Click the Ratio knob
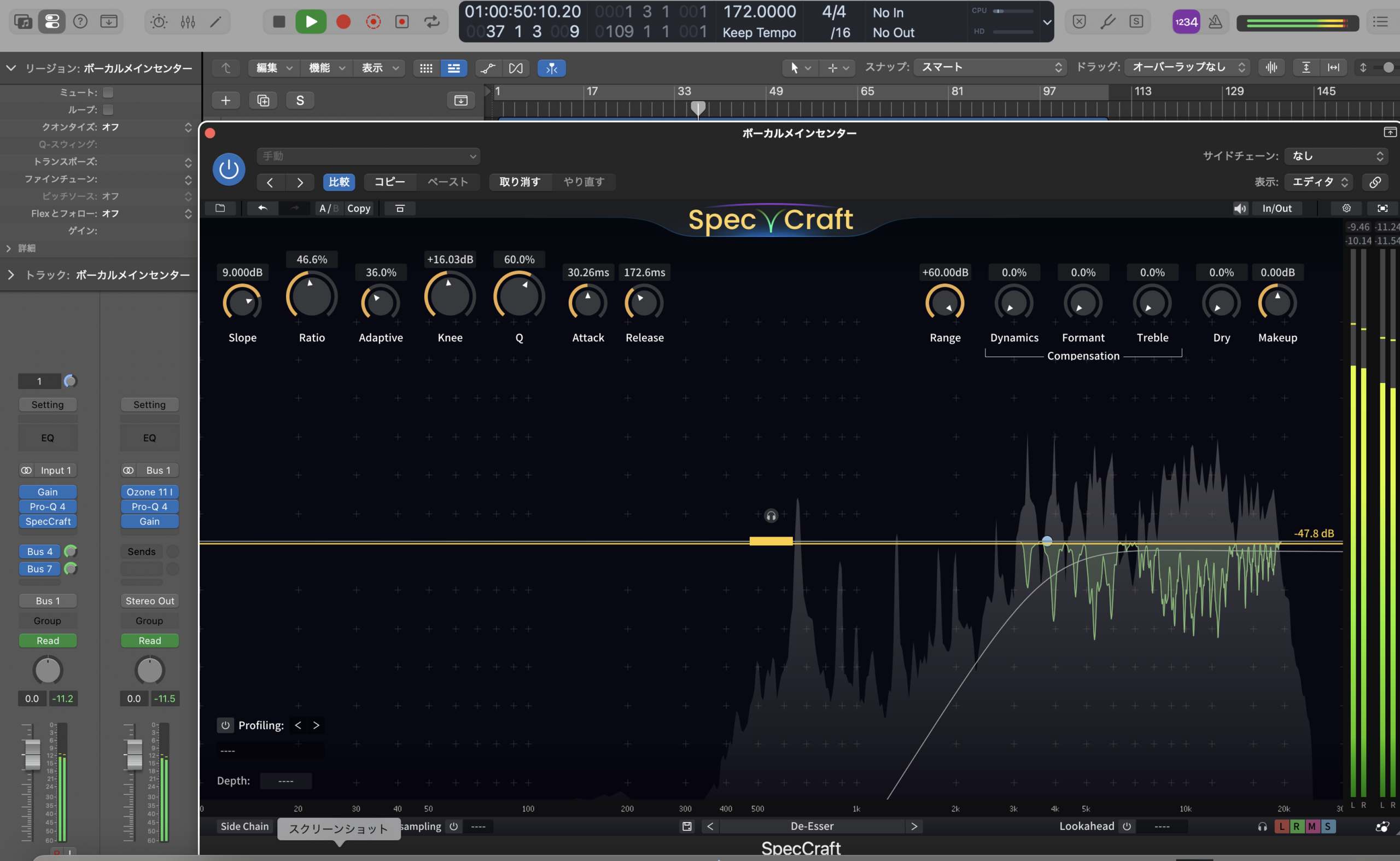The width and height of the screenshot is (1400, 861). [x=312, y=296]
